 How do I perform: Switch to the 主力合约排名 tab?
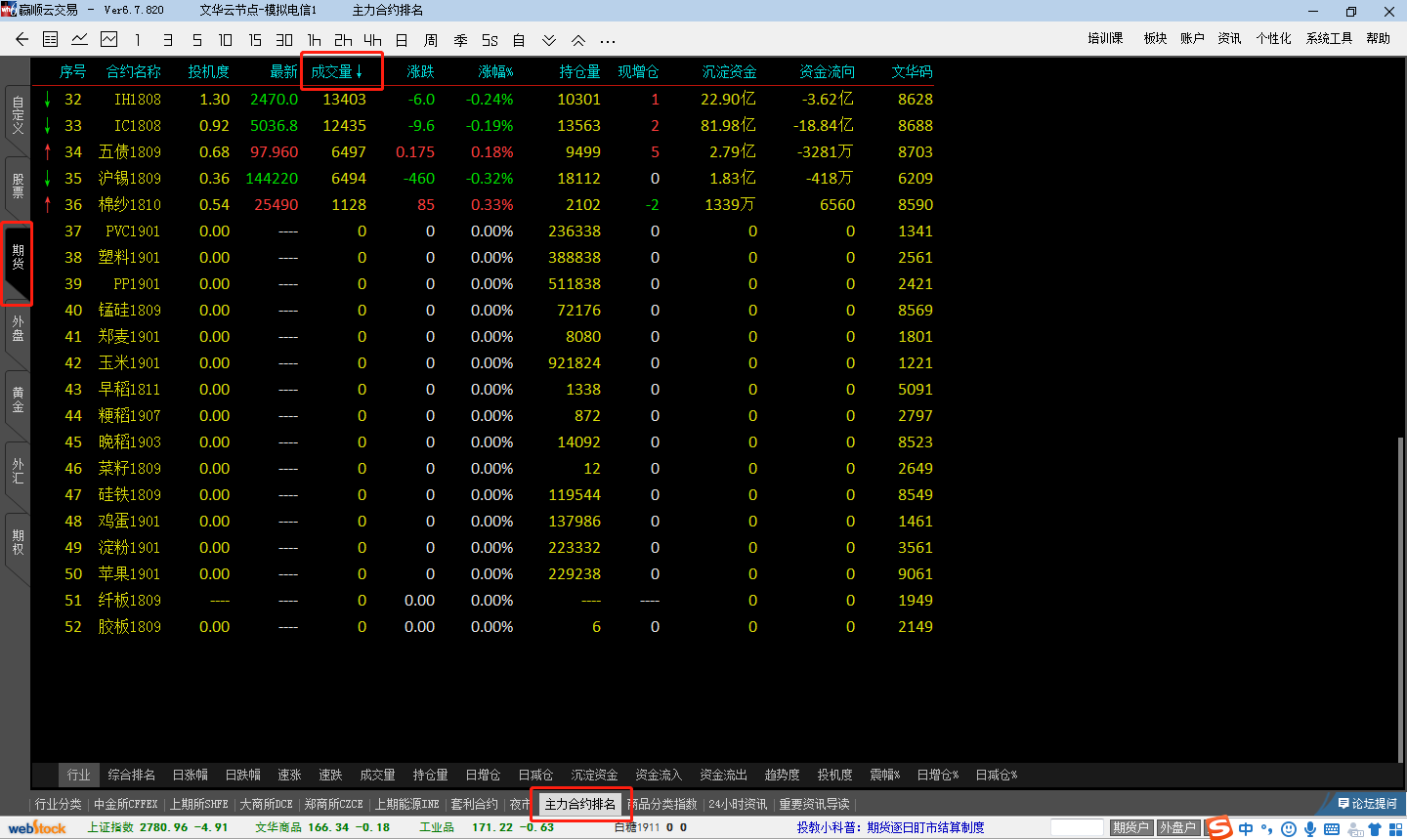pyautogui.click(x=580, y=804)
